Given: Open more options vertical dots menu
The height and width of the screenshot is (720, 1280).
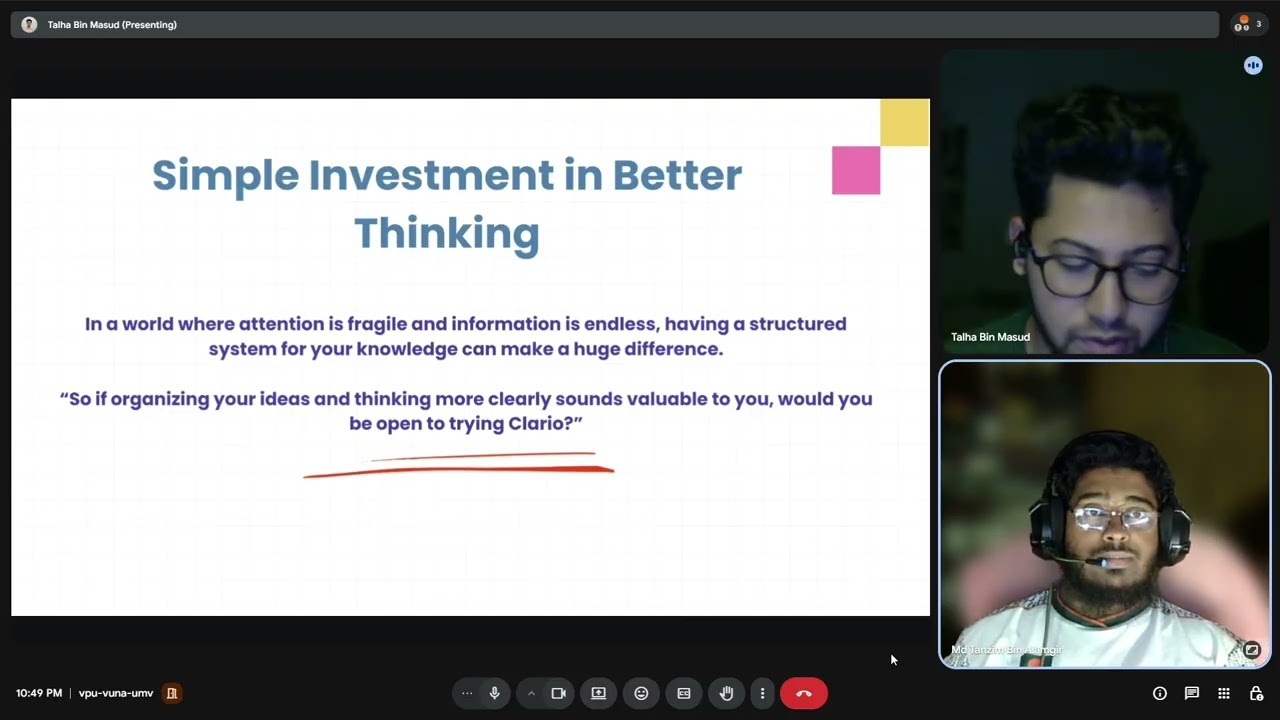Looking at the screenshot, I should pos(762,693).
